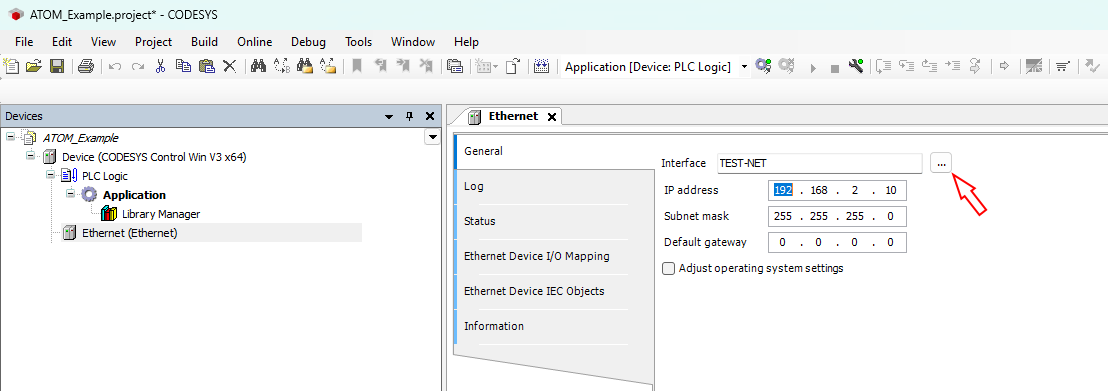Click the Step Out debug icon
This screenshot has width=1108, height=391.
coord(929,66)
